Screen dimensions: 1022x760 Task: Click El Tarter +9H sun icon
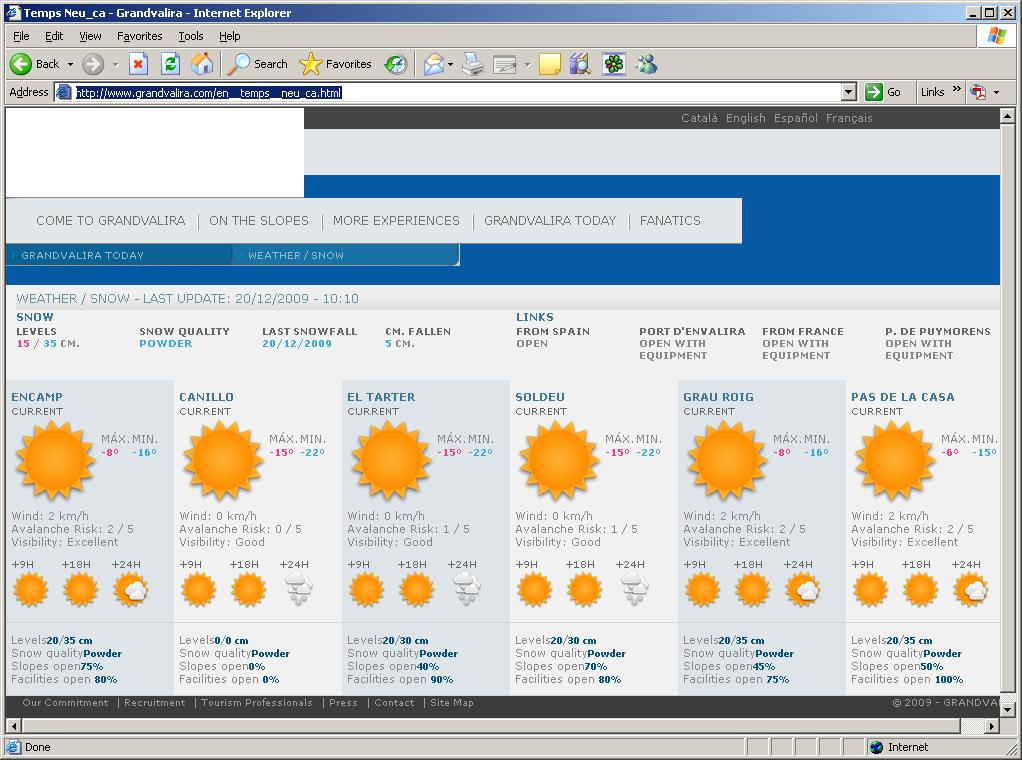[366, 589]
